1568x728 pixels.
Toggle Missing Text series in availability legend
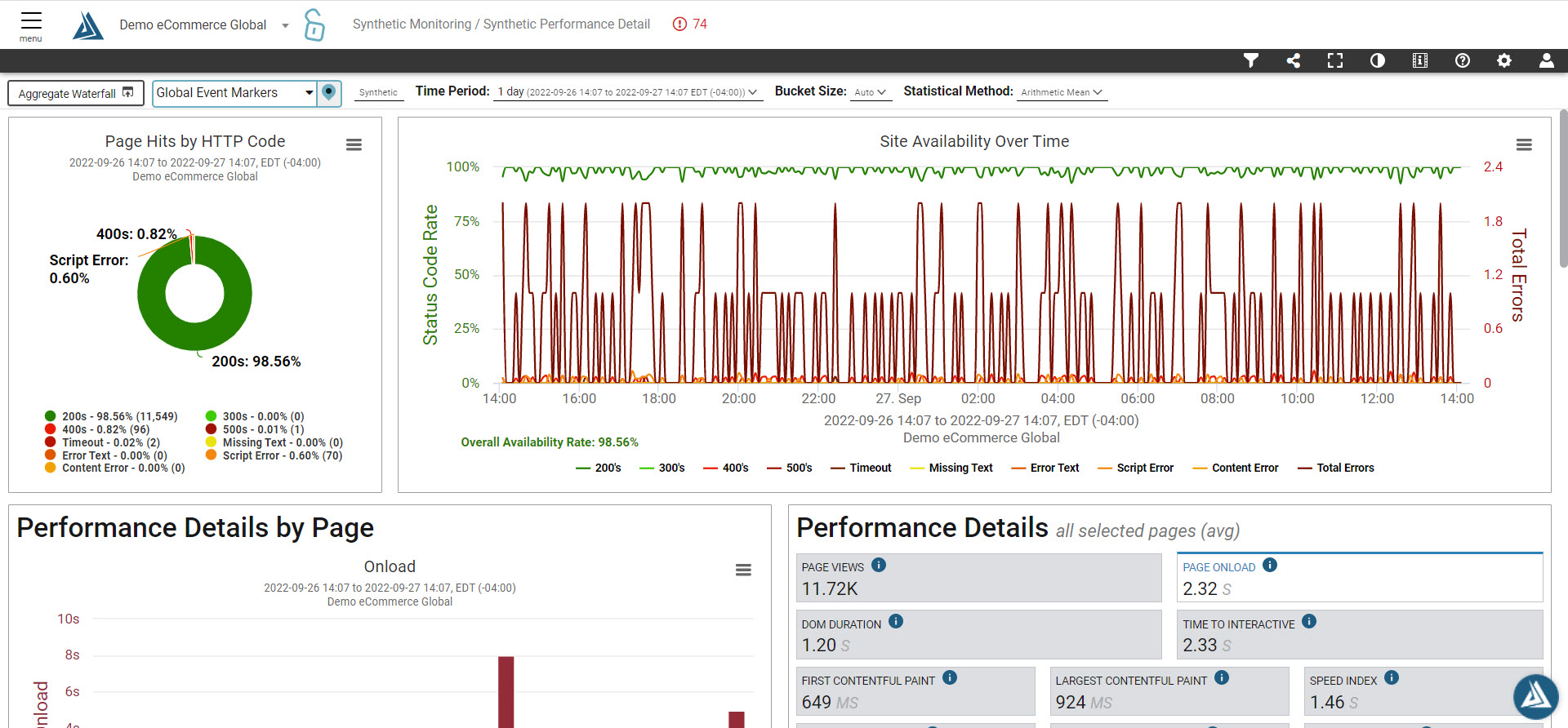tap(951, 468)
